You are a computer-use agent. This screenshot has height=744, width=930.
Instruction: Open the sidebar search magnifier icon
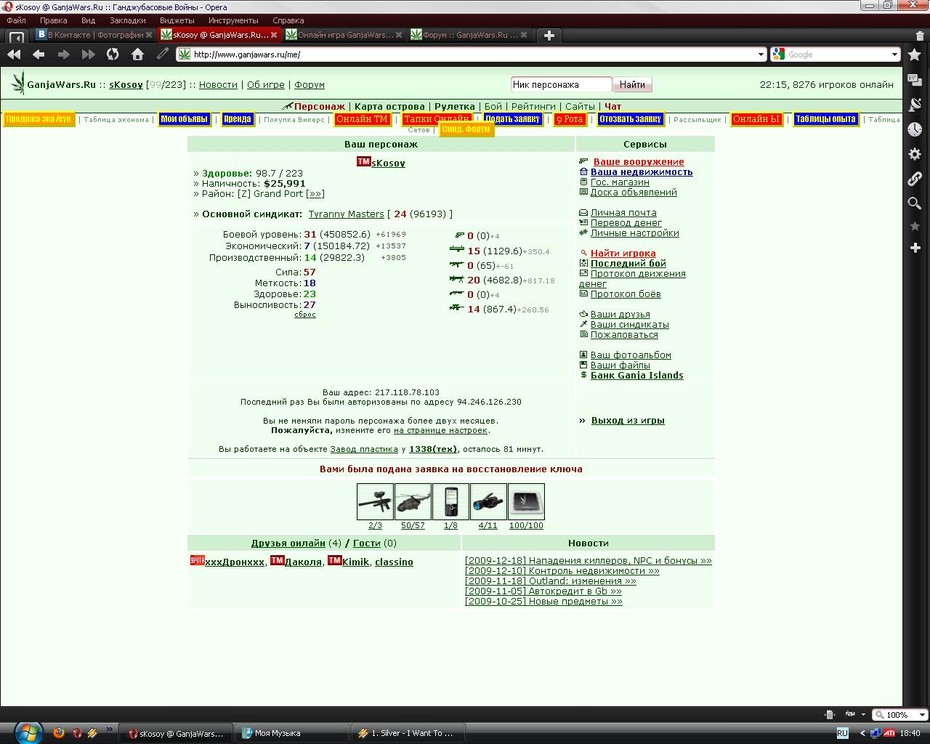(915, 204)
